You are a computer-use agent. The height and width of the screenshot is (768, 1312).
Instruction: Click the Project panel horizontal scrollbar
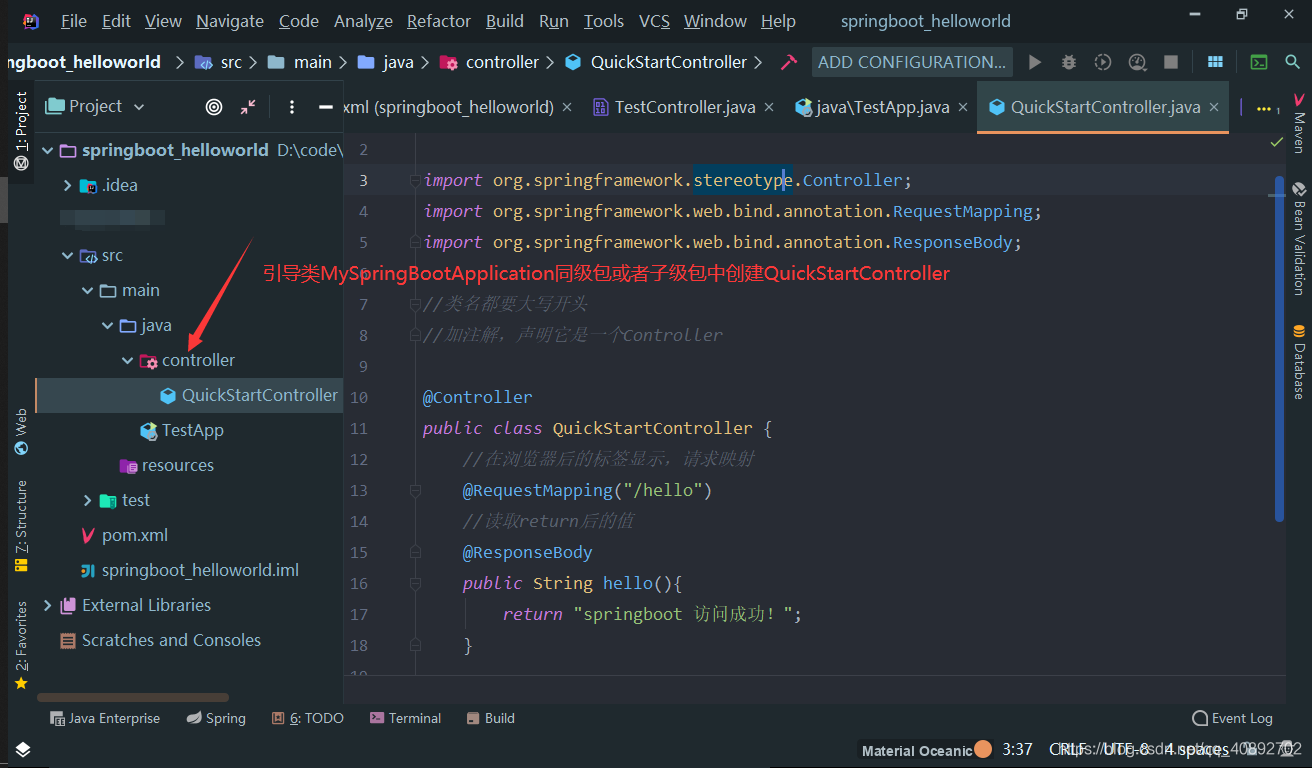[133, 698]
